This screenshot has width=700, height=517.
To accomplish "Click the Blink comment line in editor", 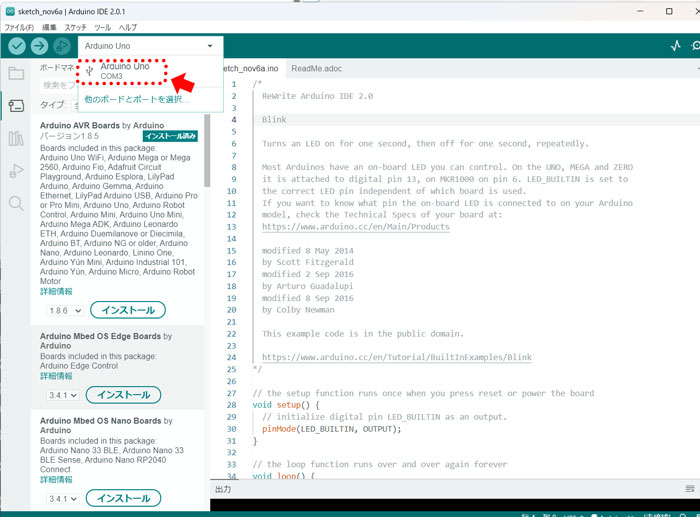I will (x=274, y=120).
